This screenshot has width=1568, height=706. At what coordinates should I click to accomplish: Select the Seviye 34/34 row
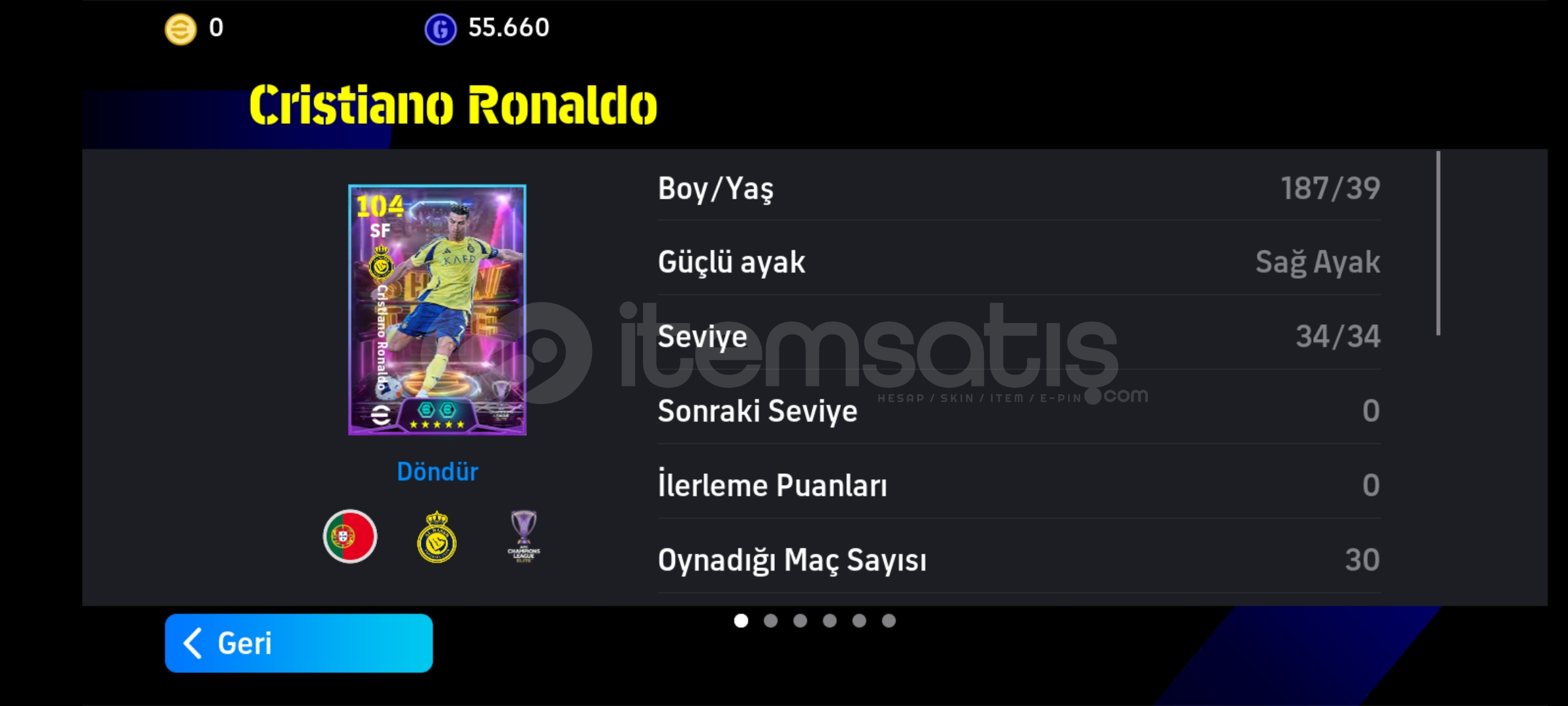click(x=1019, y=337)
